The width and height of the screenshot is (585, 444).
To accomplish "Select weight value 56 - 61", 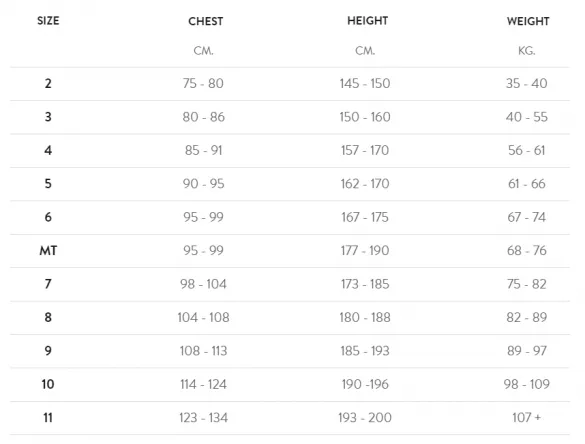I will [526, 150].
